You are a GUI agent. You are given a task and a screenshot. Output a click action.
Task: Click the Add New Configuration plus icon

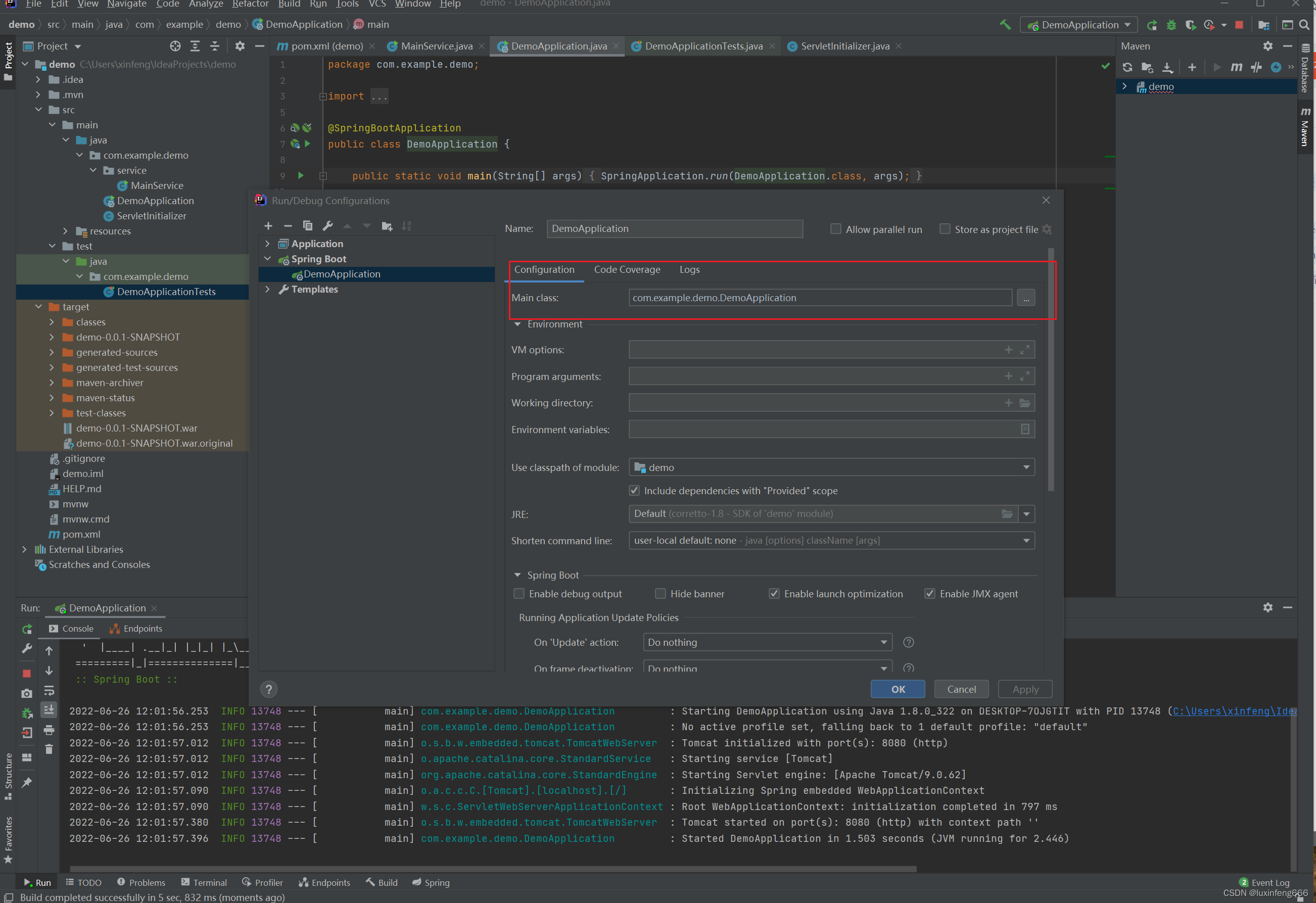click(268, 226)
